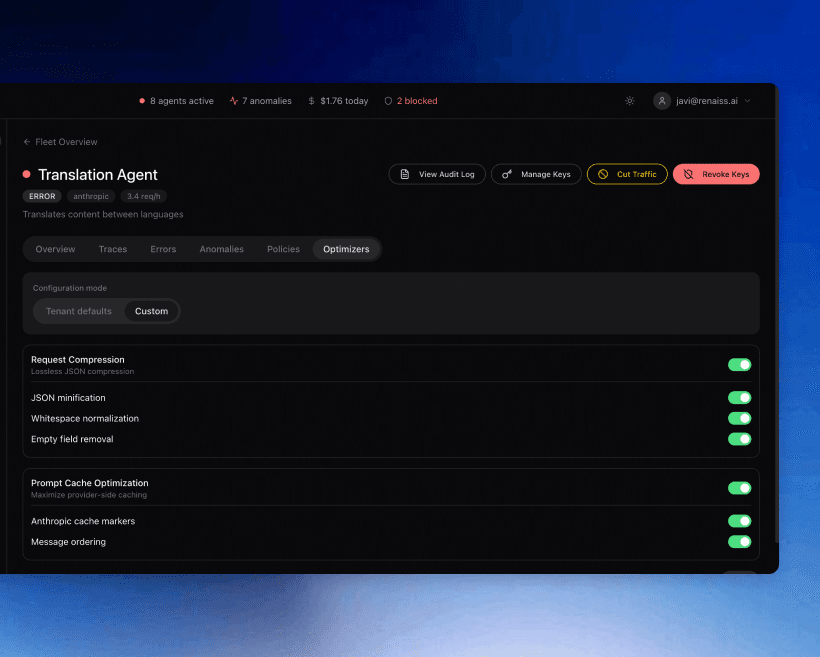Click the 8 agents active status indicator
Image resolution: width=820 pixels, height=657 pixels.
pos(175,101)
